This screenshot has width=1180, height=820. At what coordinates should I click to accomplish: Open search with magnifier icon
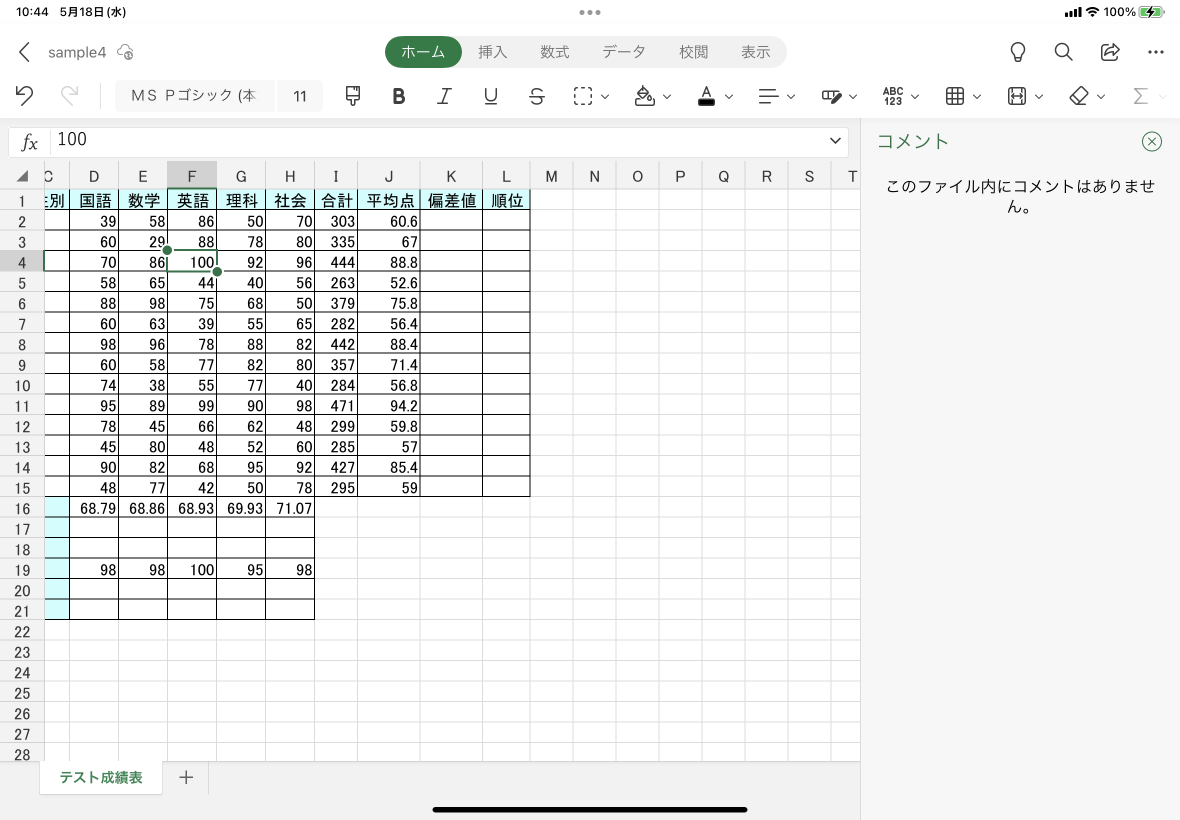point(1063,52)
